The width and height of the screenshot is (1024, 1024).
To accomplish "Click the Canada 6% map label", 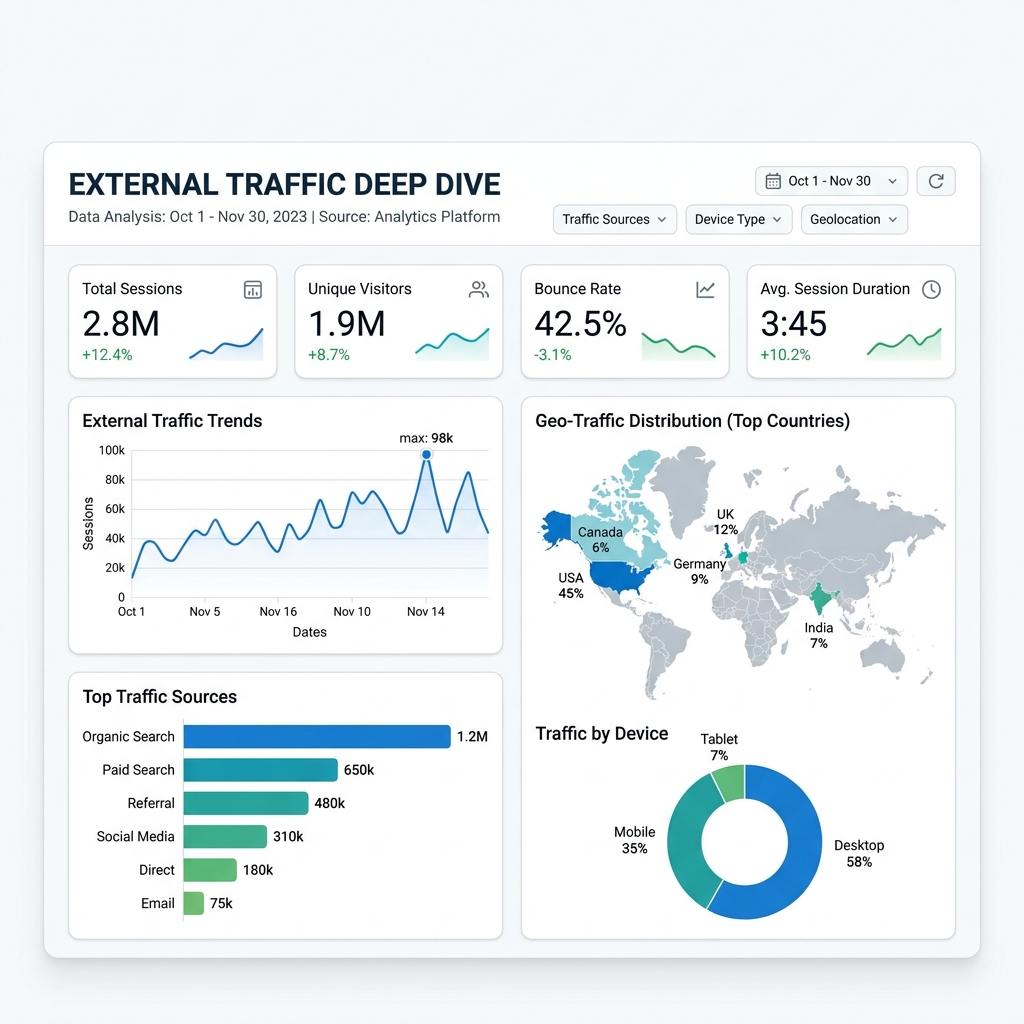I will (600, 540).
